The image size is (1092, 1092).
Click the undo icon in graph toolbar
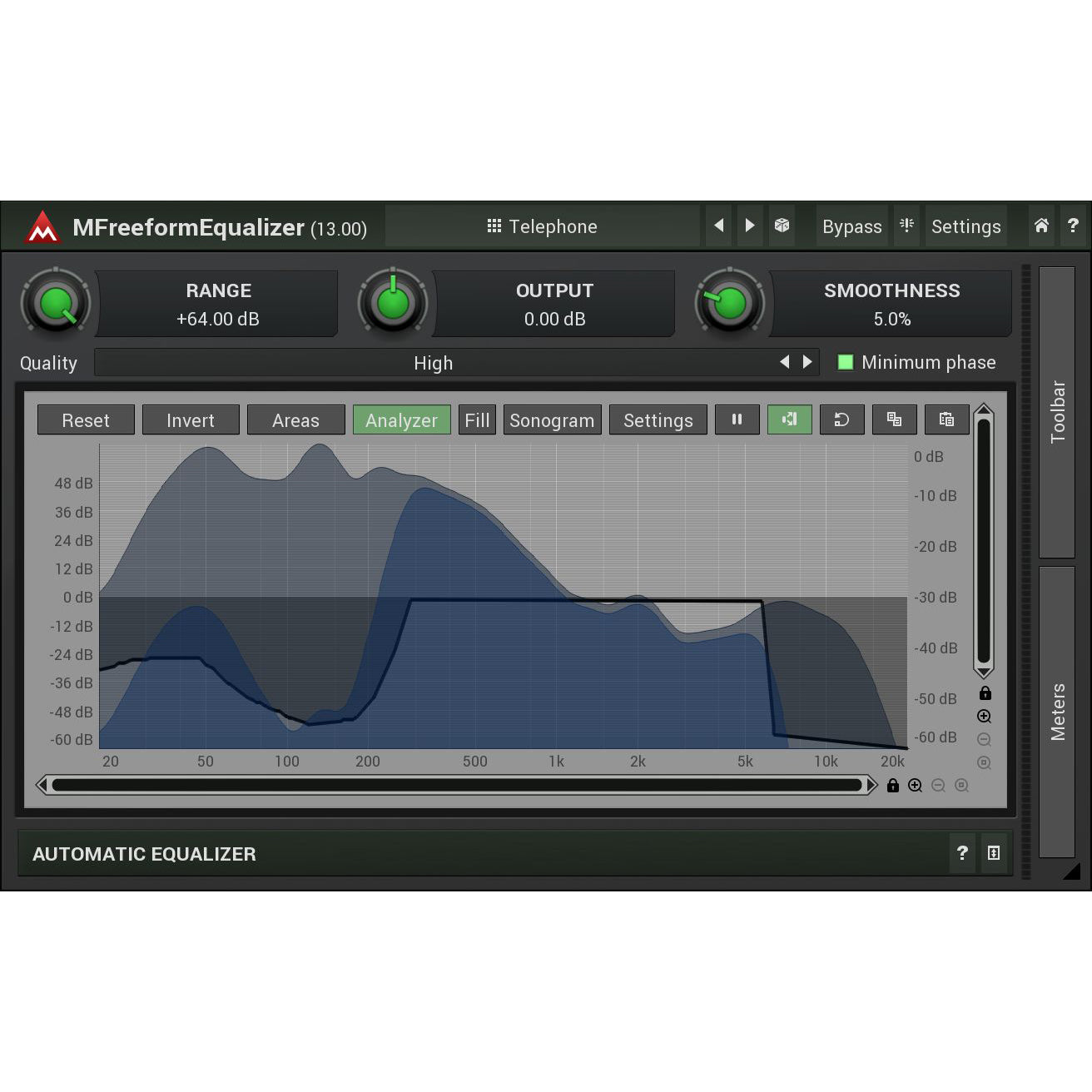coord(841,419)
